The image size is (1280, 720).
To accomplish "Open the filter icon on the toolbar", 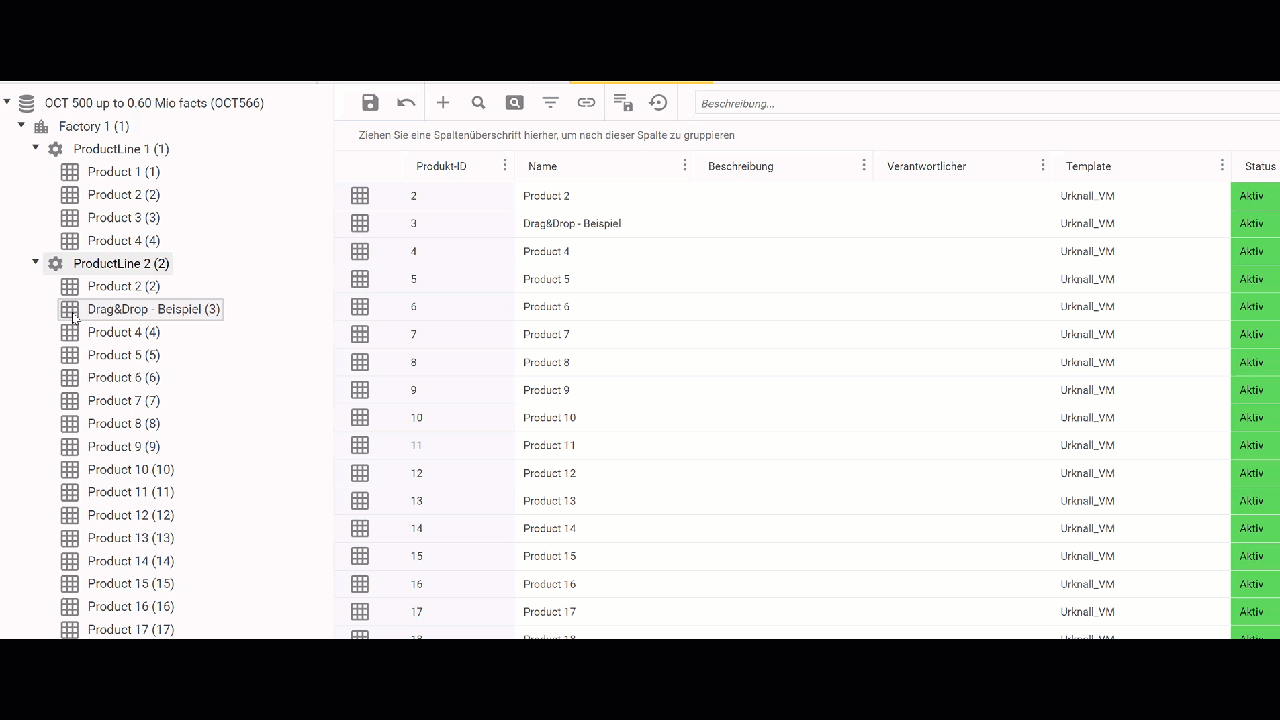I will point(550,102).
